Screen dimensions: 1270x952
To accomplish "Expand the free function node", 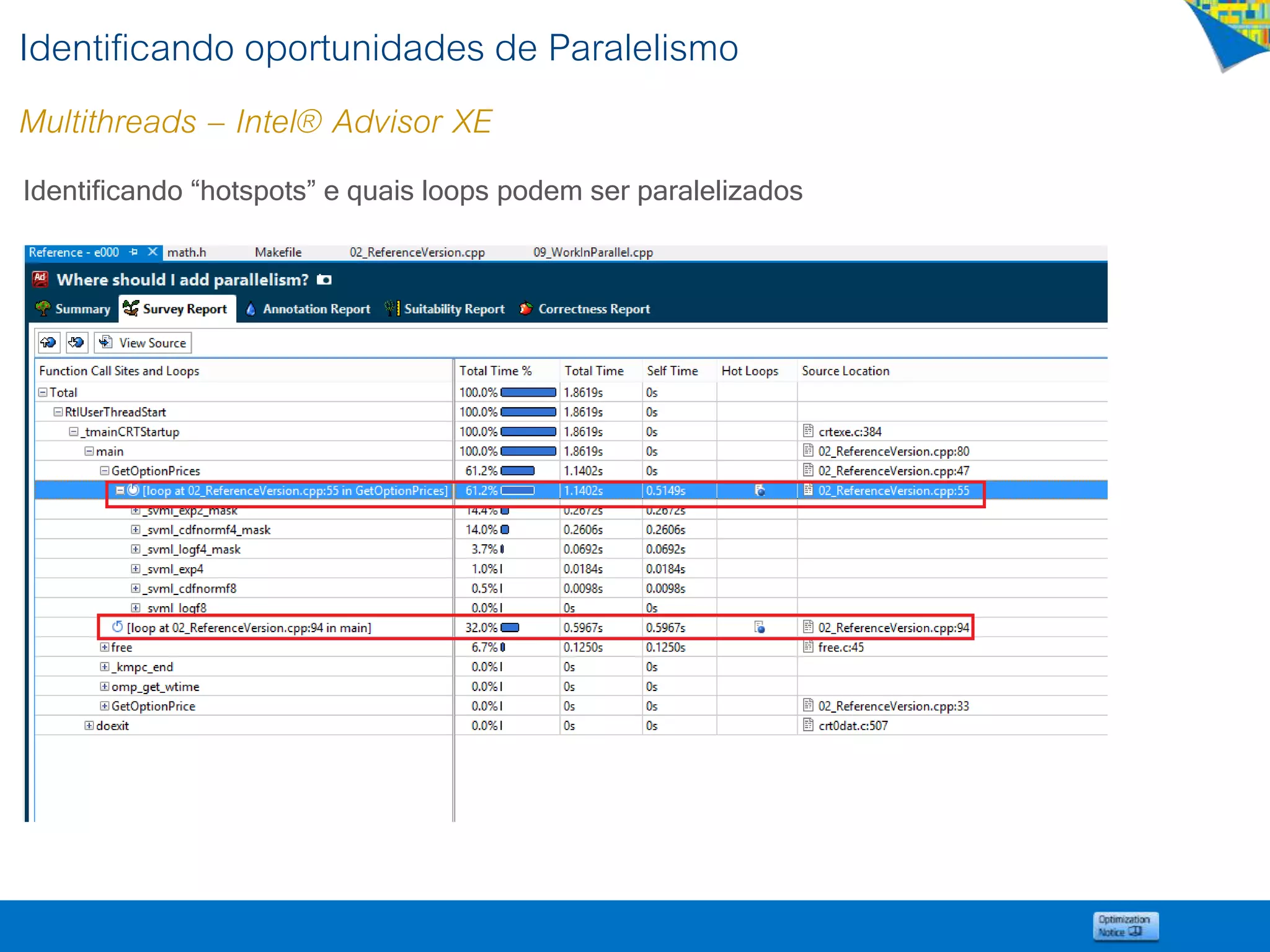I will [105, 647].
